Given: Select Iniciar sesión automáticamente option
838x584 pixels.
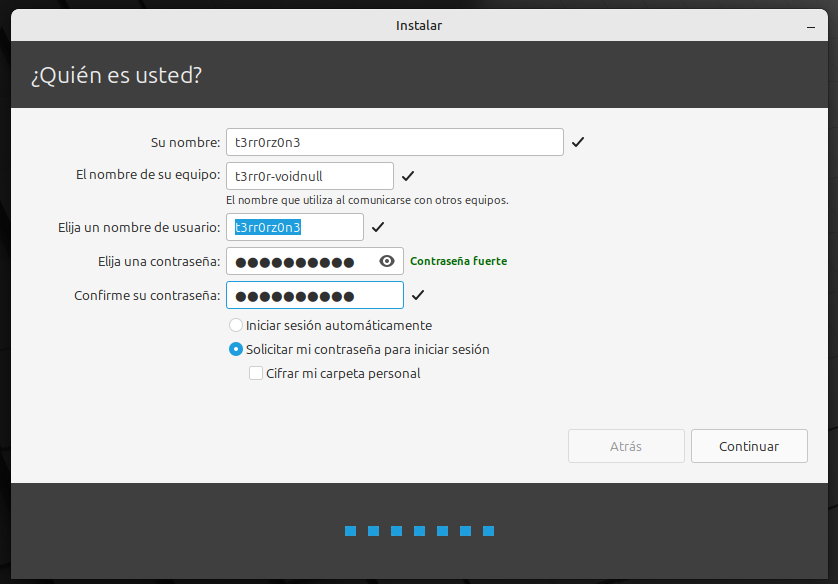Looking at the screenshot, I should click(236, 325).
